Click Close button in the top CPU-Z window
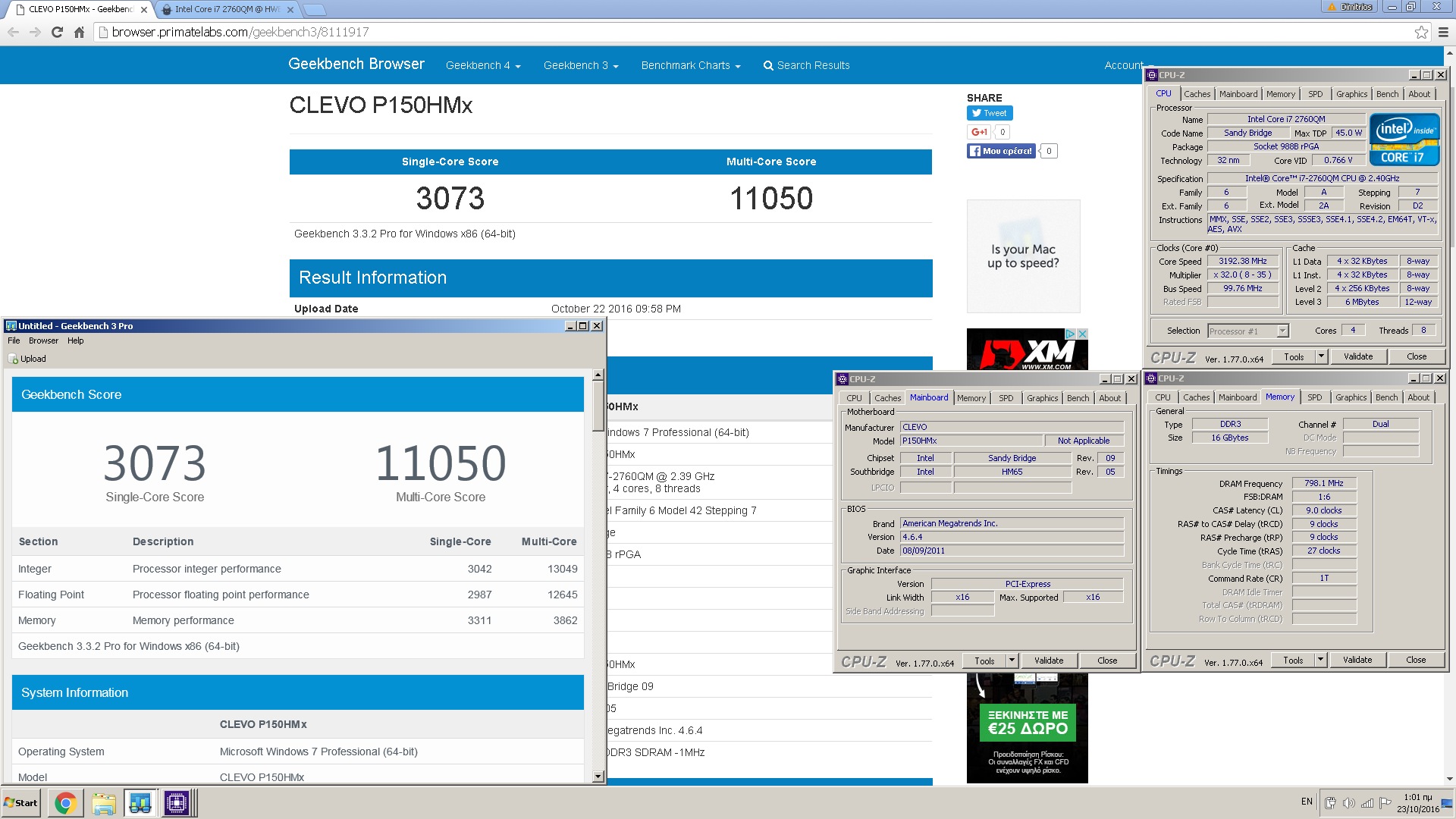Screen dimensions: 1456x819 (x=1416, y=356)
